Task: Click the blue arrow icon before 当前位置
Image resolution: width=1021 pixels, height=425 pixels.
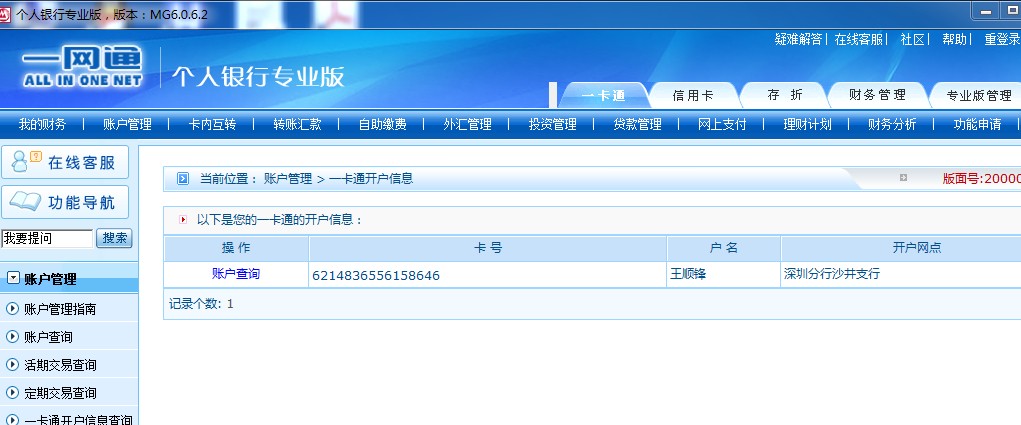Action: point(183,178)
